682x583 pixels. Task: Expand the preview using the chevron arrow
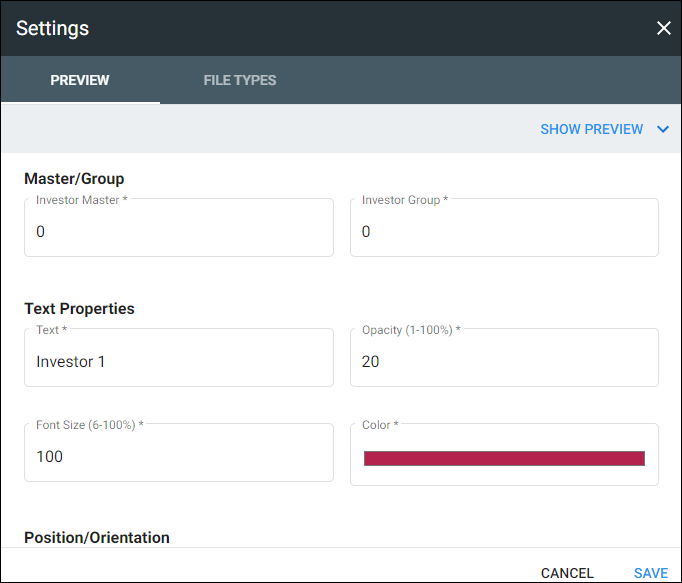pos(662,129)
